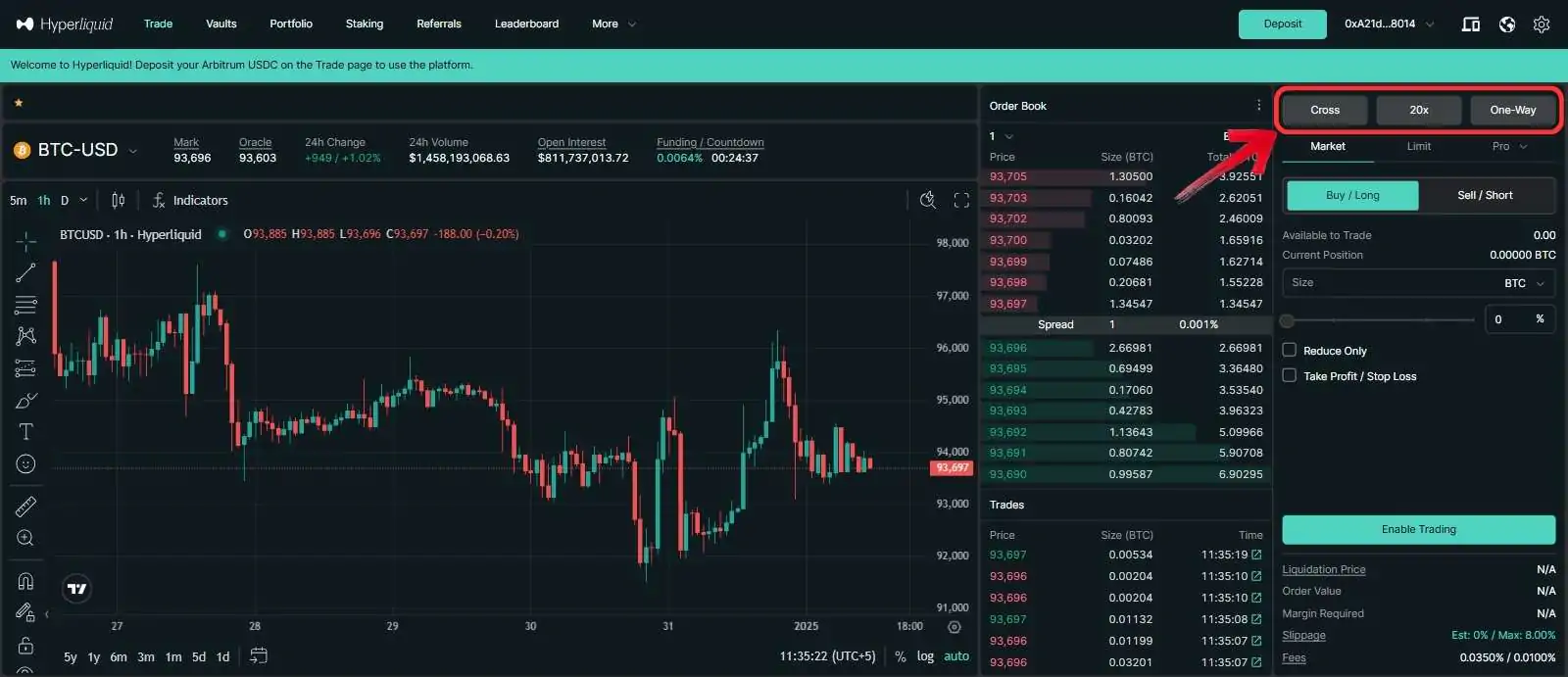Open the More menu dropdown
The height and width of the screenshot is (677, 1568).
(613, 24)
